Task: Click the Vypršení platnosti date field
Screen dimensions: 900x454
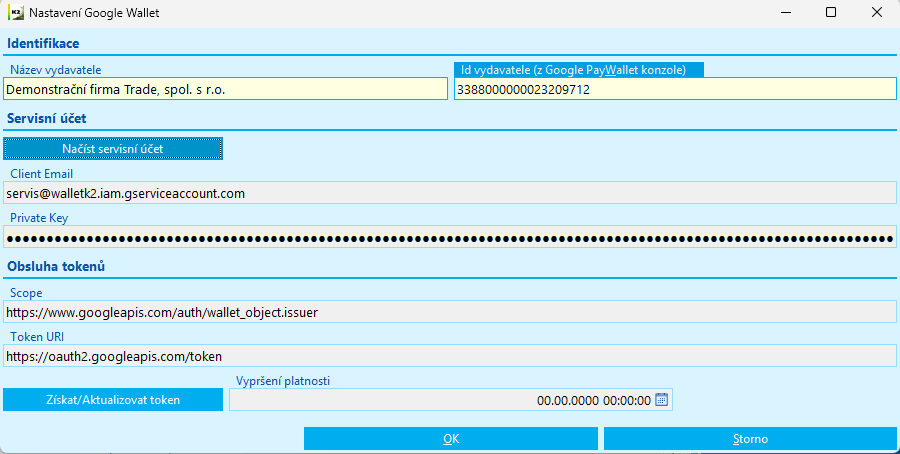Action: (451, 400)
